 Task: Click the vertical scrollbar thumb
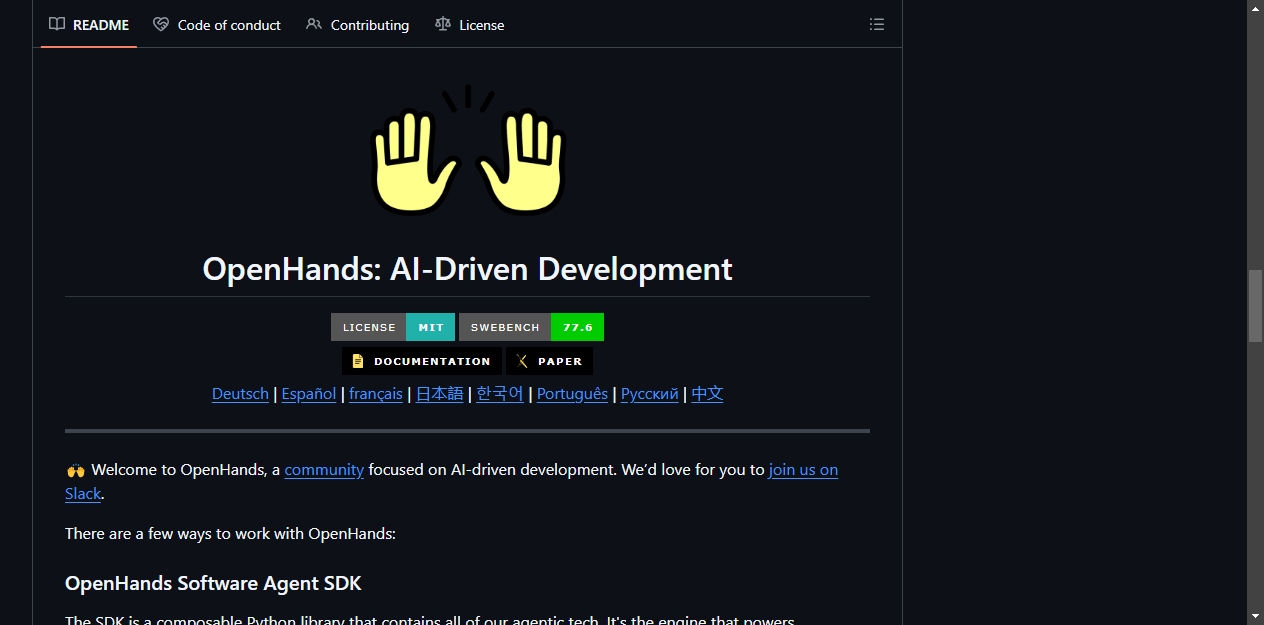pyautogui.click(x=1255, y=306)
